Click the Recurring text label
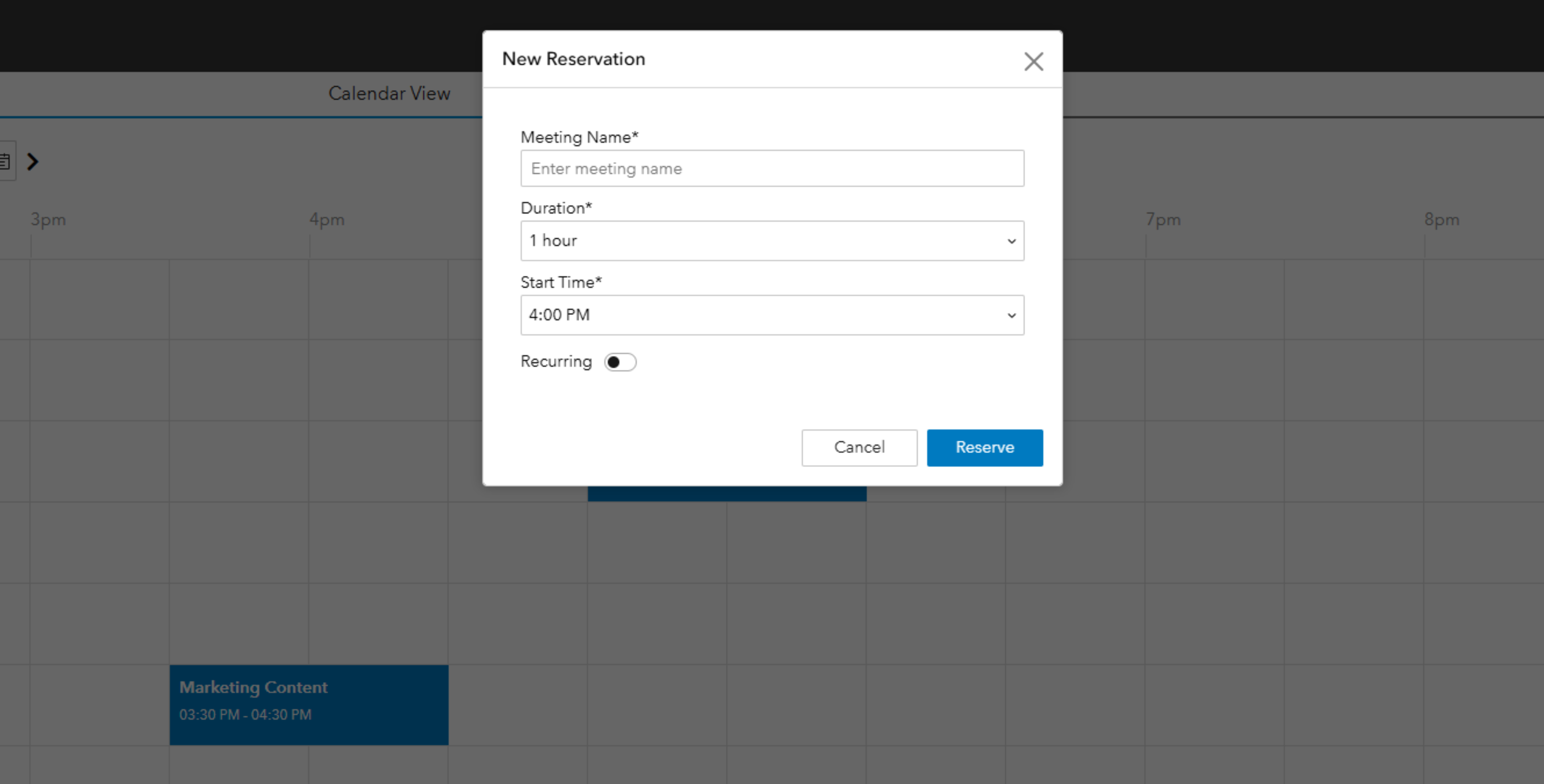The height and width of the screenshot is (784, 1544). pyautogui.click(x=556, y=362)
